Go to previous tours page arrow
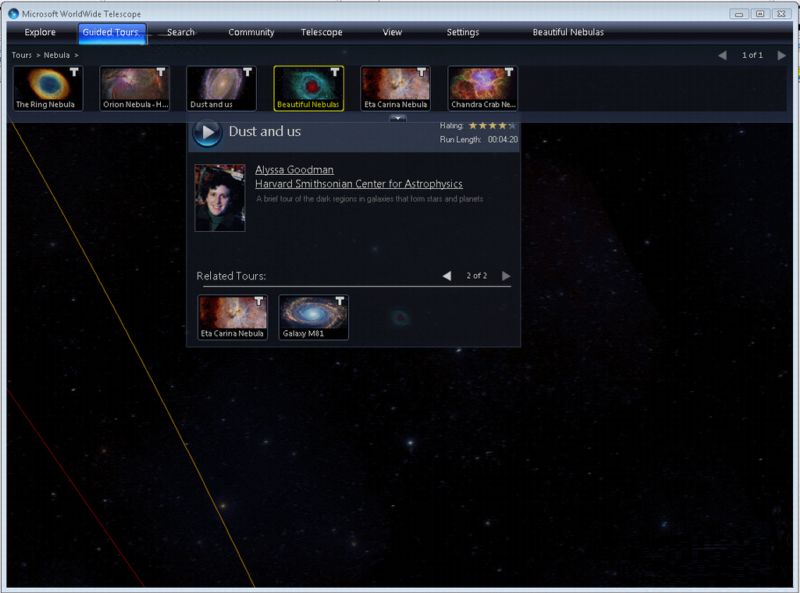The height and width of the screenshot is (593, 800). coord(722,55)
